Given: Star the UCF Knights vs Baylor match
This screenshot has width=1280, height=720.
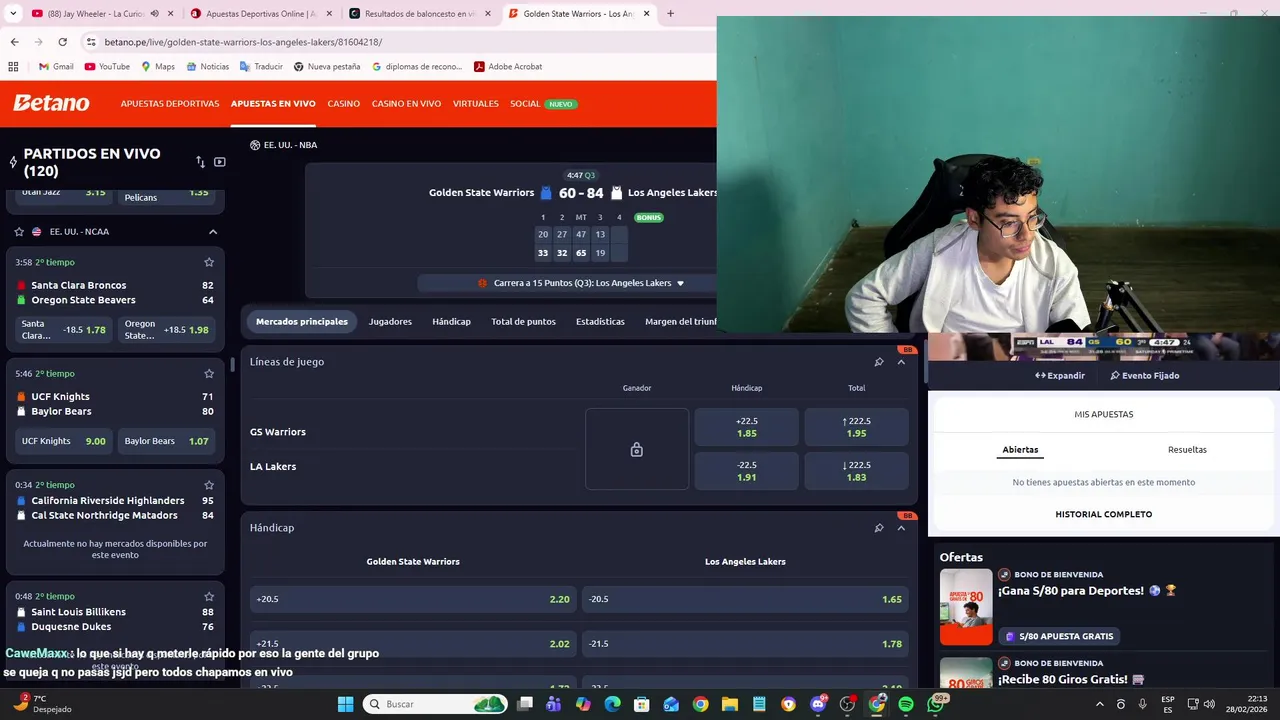Looking at the screenshot, I should [209, 373].
